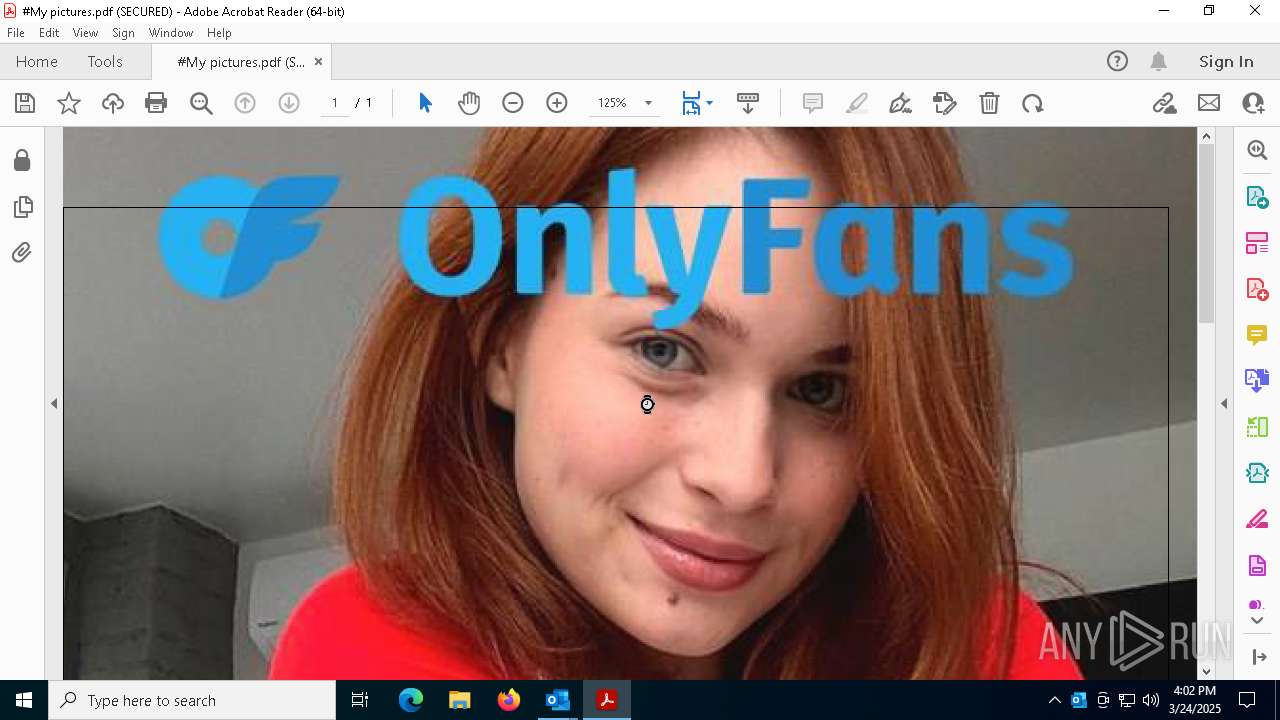Open Task View on the taskbar
1280x720 pixels.
click(x=360, y=700)
